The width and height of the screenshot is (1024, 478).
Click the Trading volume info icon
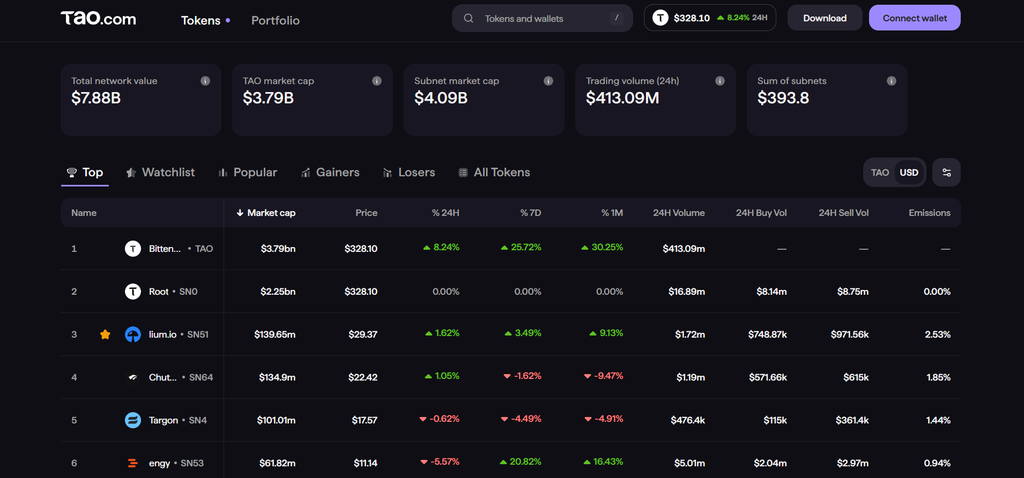point(720,81)
